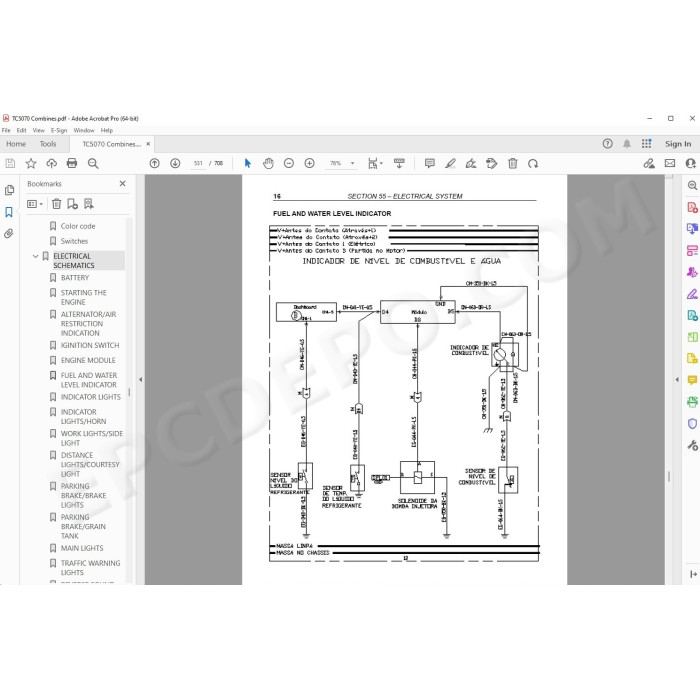
Task: Rotate the page view clockwise
Action: (533, 163)
